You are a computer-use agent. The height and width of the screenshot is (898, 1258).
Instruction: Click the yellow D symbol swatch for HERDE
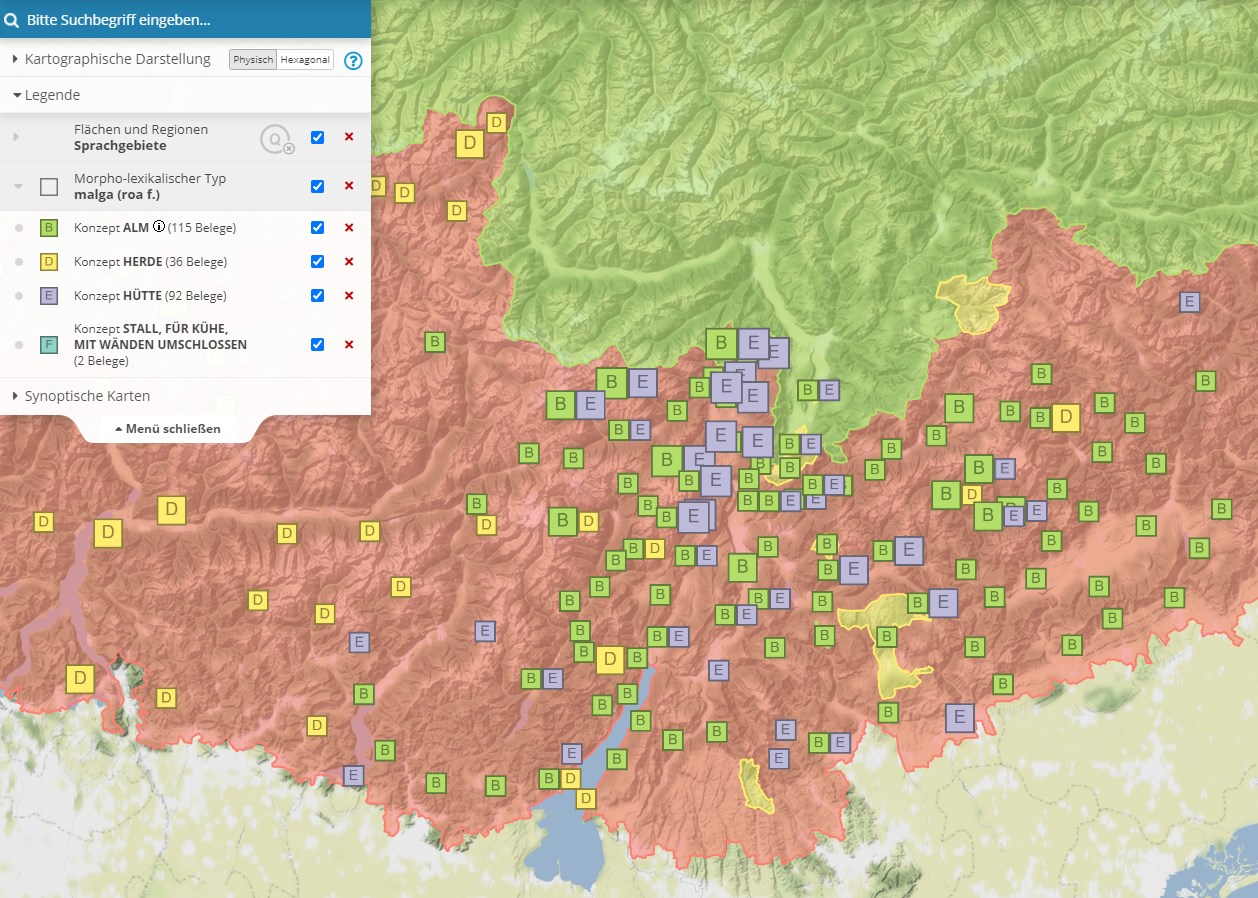[48, 262]
